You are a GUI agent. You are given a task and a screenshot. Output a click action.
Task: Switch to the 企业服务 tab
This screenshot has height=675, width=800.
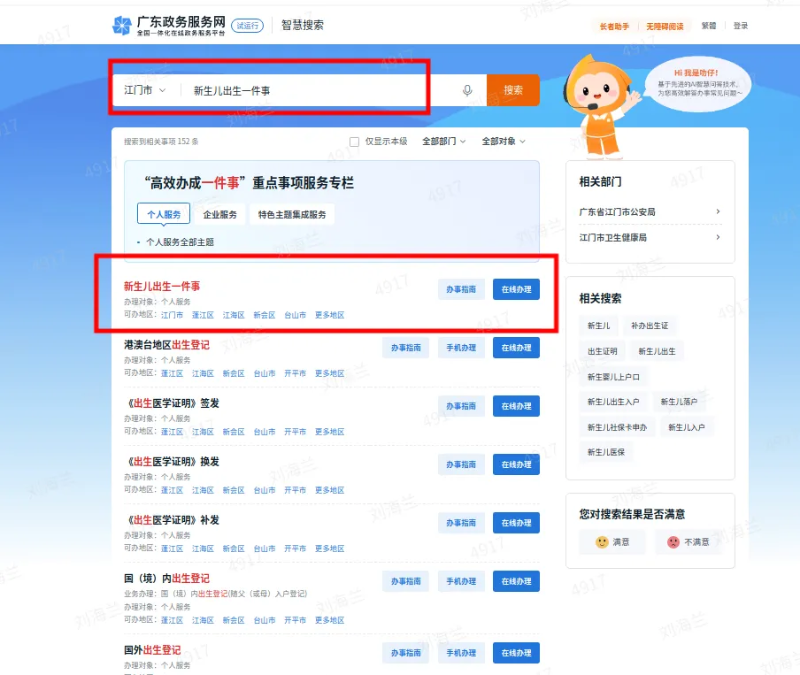[x=220, y=213]
